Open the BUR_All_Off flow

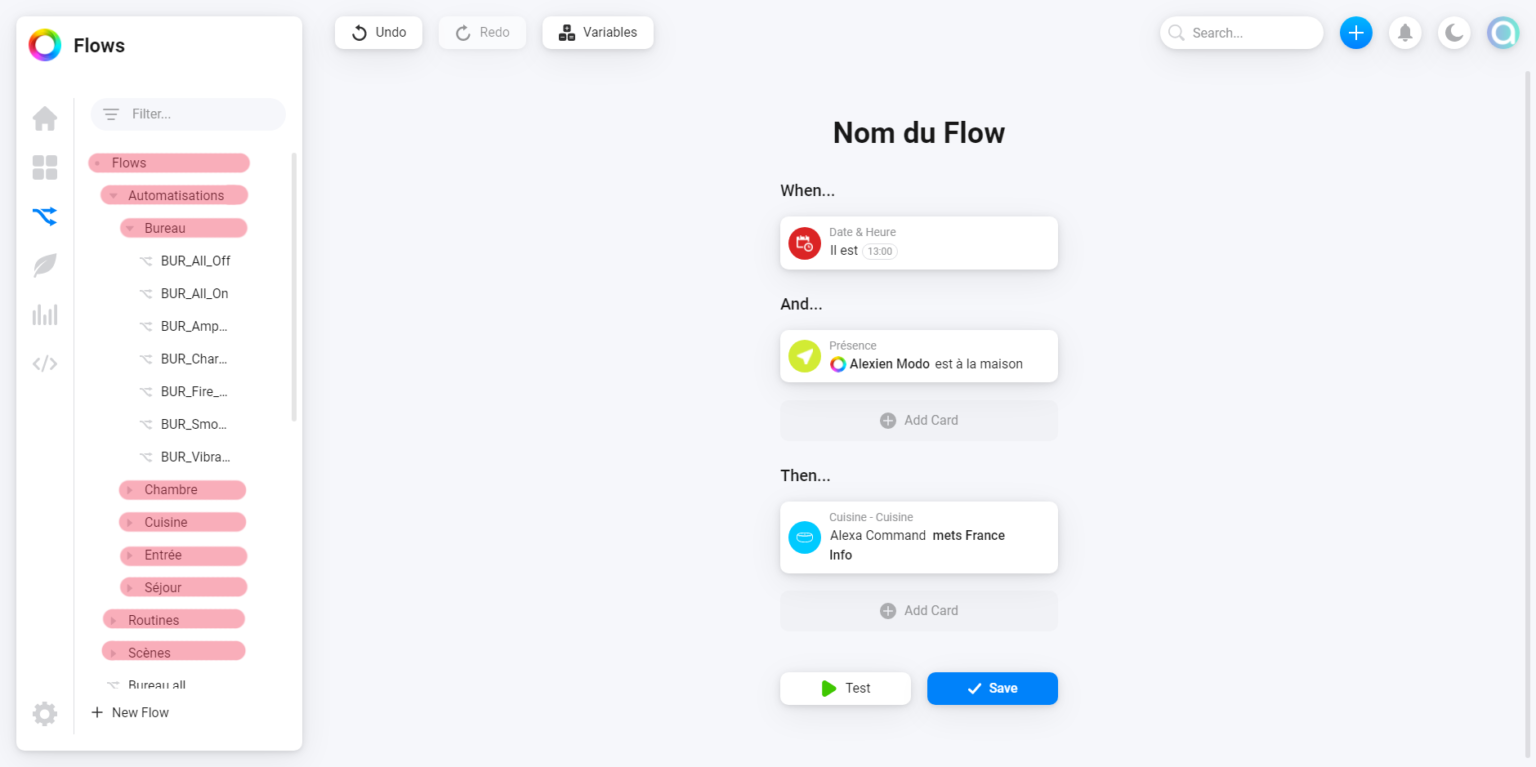(x=193, y=260)
